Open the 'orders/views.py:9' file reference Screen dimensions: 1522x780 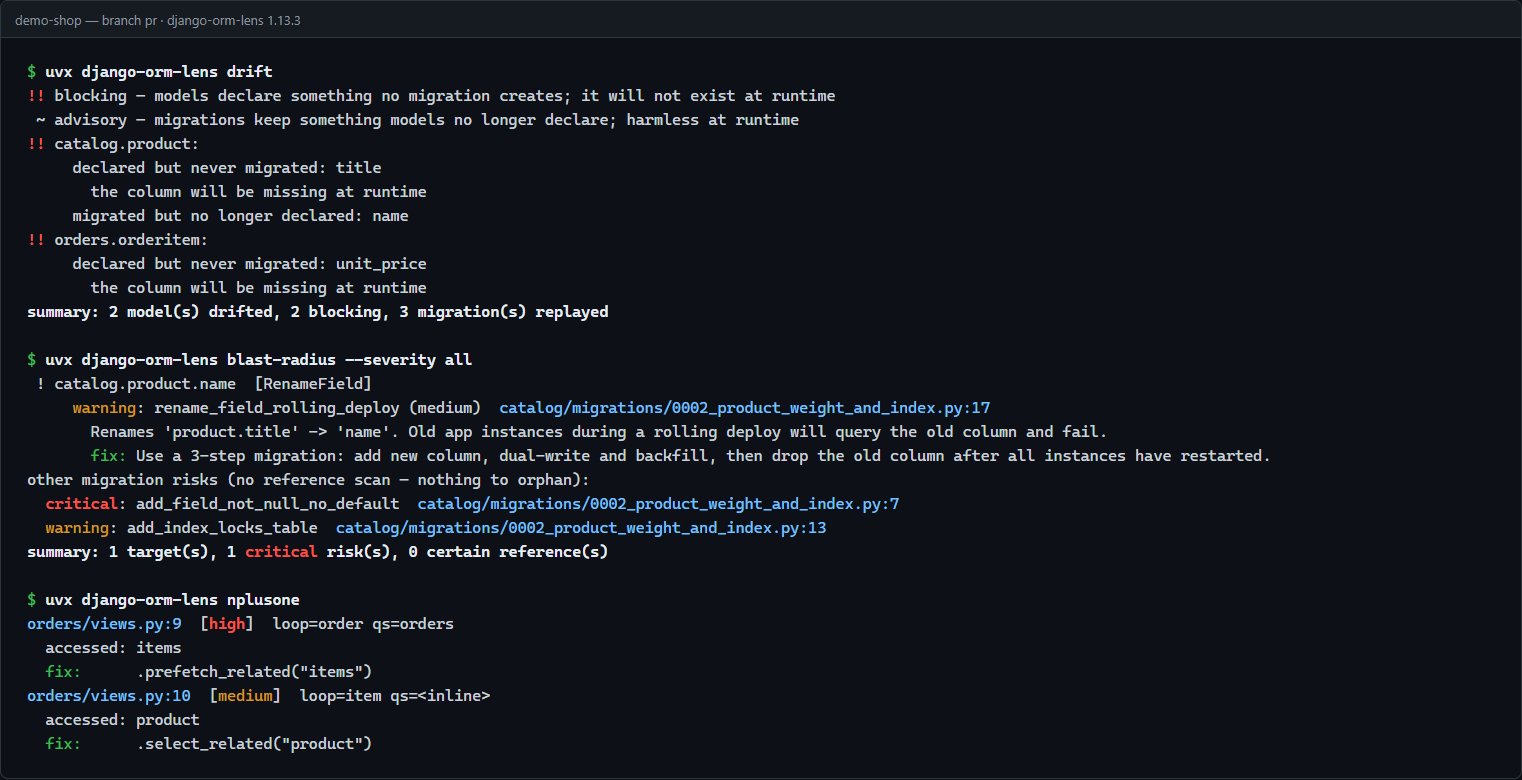[x=104, y=624]
